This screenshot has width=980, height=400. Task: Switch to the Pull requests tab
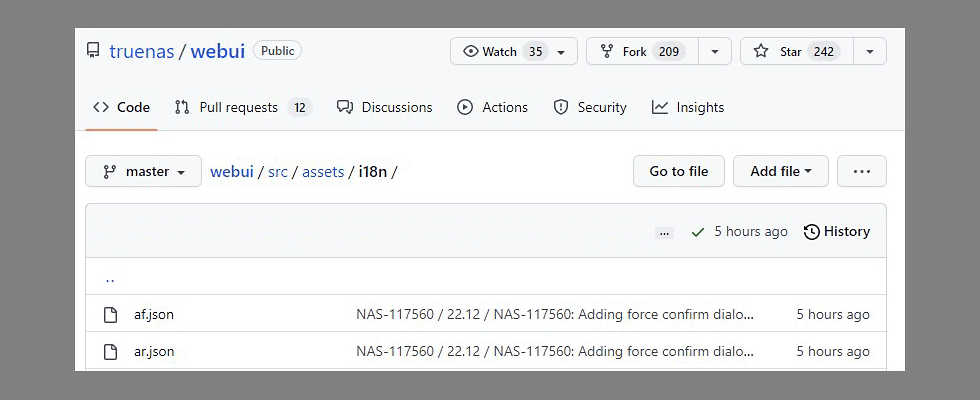[x=242, y=107]
